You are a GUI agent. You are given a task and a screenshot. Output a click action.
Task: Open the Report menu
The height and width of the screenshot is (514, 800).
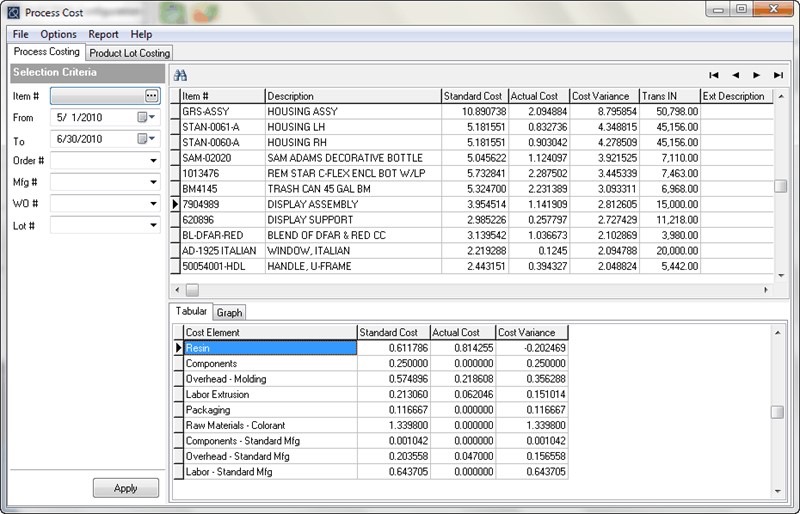point(103,34)
